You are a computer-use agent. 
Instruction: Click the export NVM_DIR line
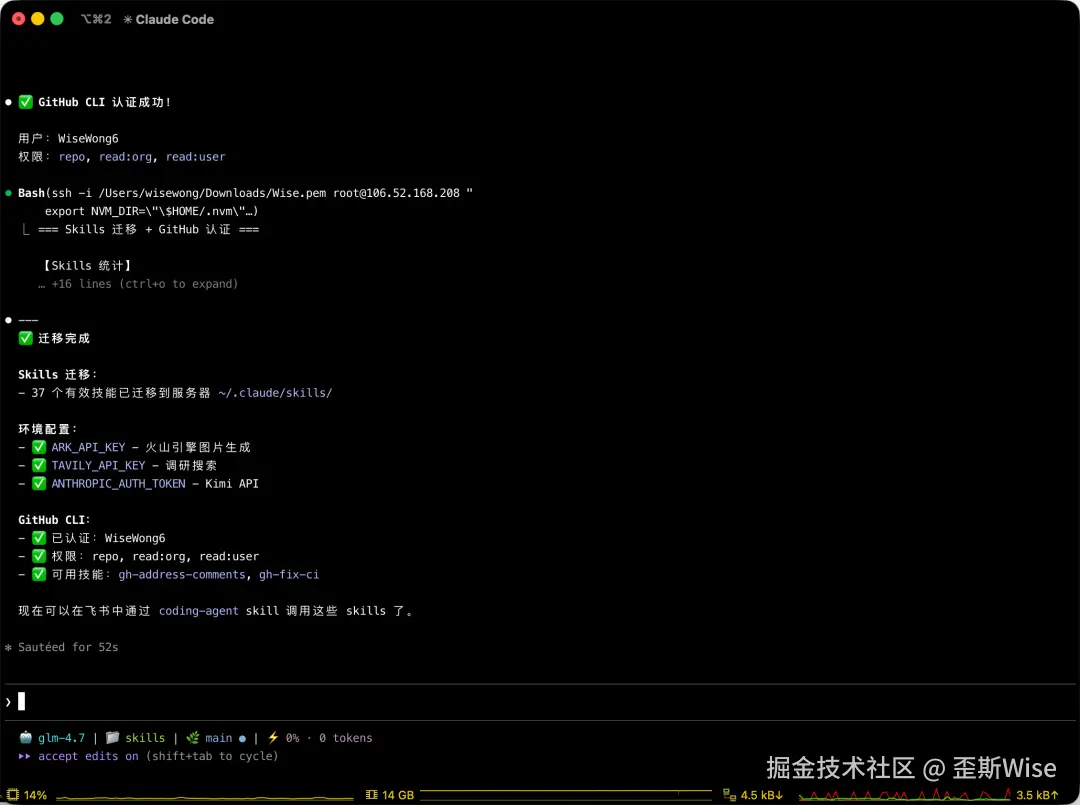click(152, 211)
